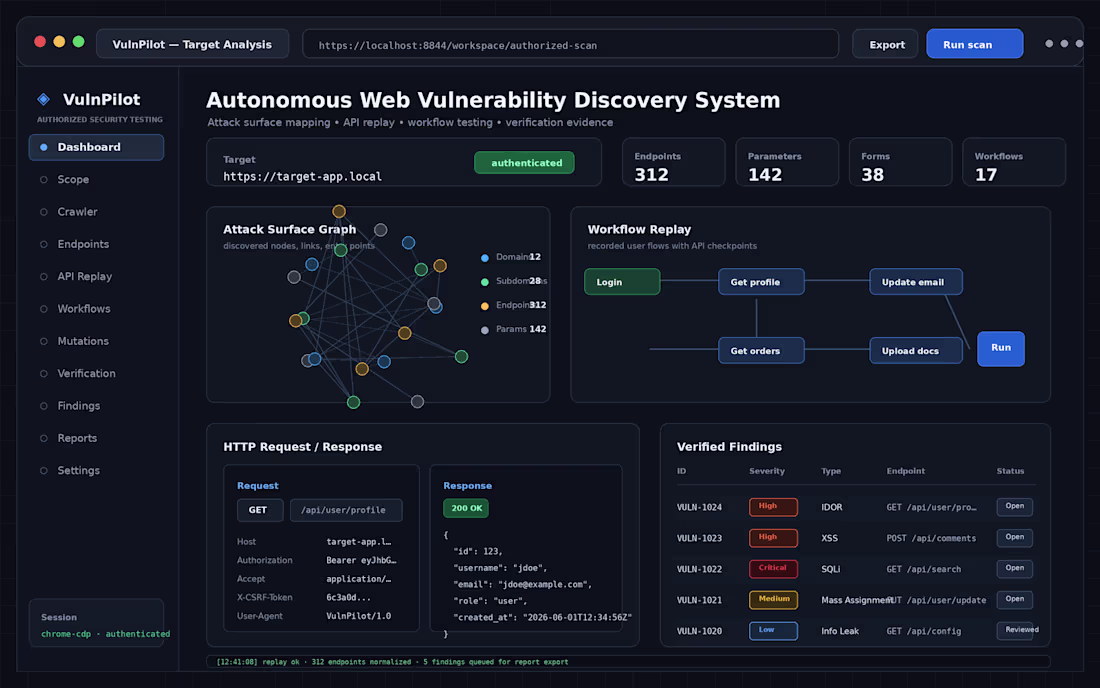The image size is (1100, 688).
Task: Open finding VULN-1024
Action: (699, 507)
